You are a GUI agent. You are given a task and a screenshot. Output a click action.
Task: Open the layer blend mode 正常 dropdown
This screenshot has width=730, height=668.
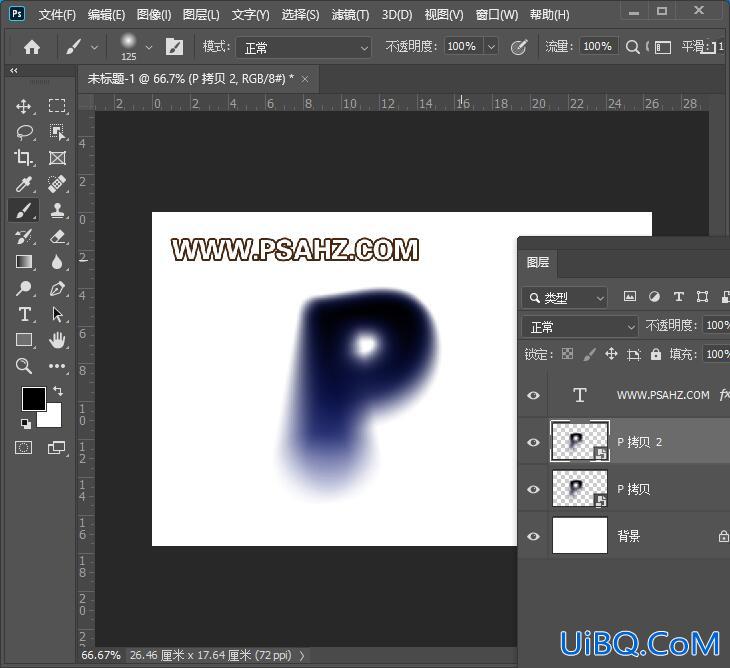(x=580, y=327)
